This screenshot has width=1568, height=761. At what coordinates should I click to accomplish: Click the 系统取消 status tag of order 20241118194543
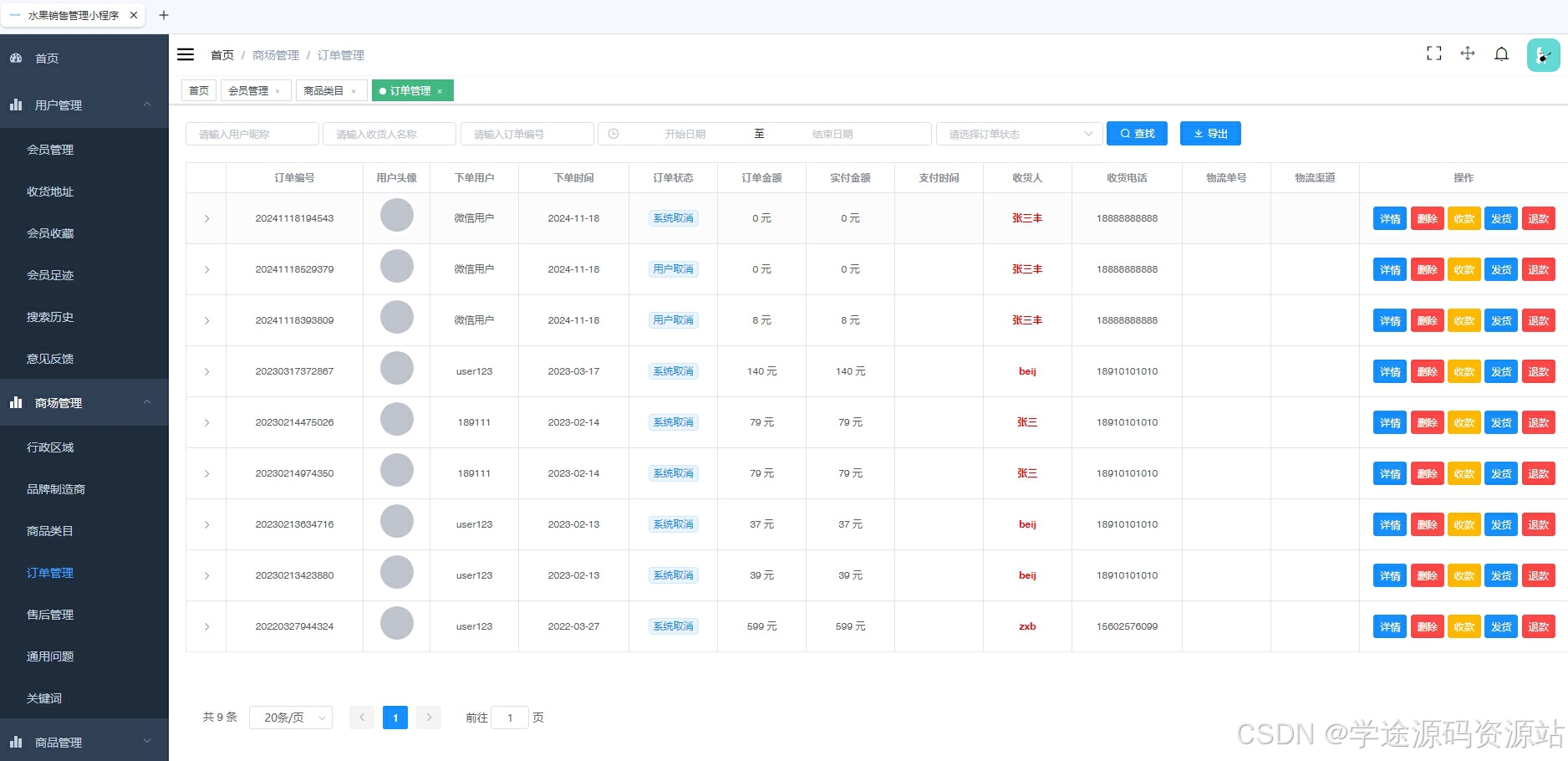coord(674,218)
